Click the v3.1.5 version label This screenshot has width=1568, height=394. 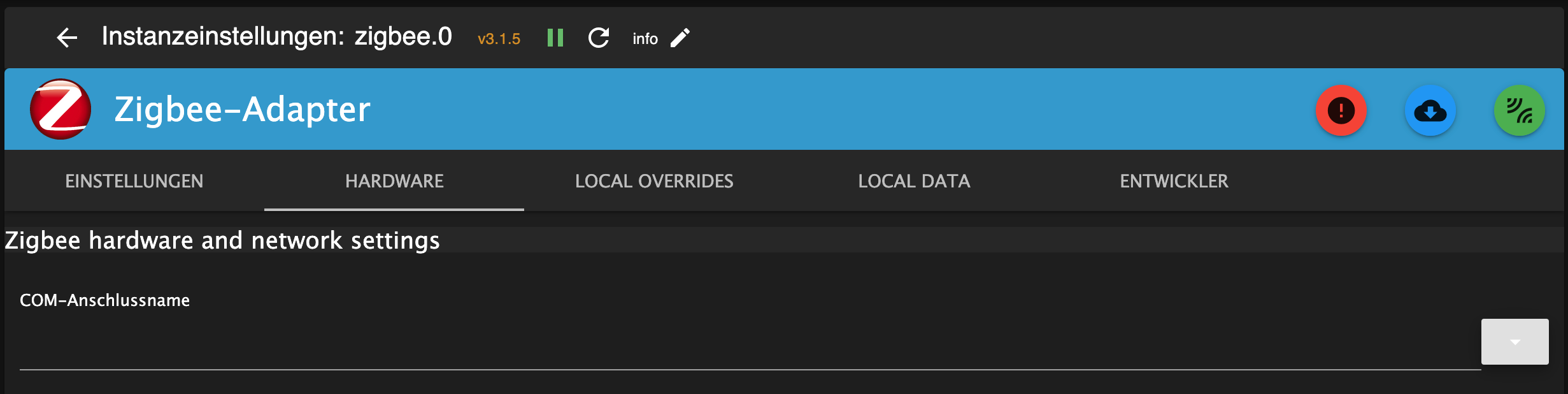(499, 39)
